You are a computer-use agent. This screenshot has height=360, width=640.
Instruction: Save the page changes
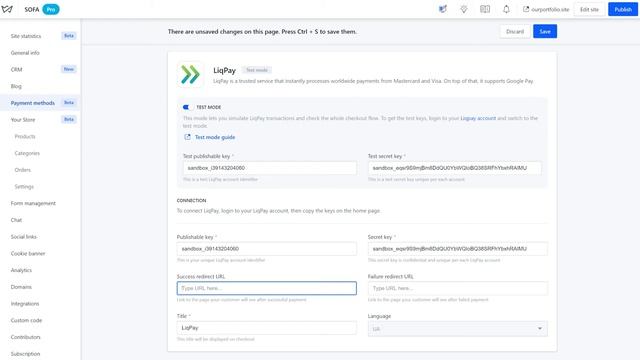pyautogui.click(x=545, y=31)
